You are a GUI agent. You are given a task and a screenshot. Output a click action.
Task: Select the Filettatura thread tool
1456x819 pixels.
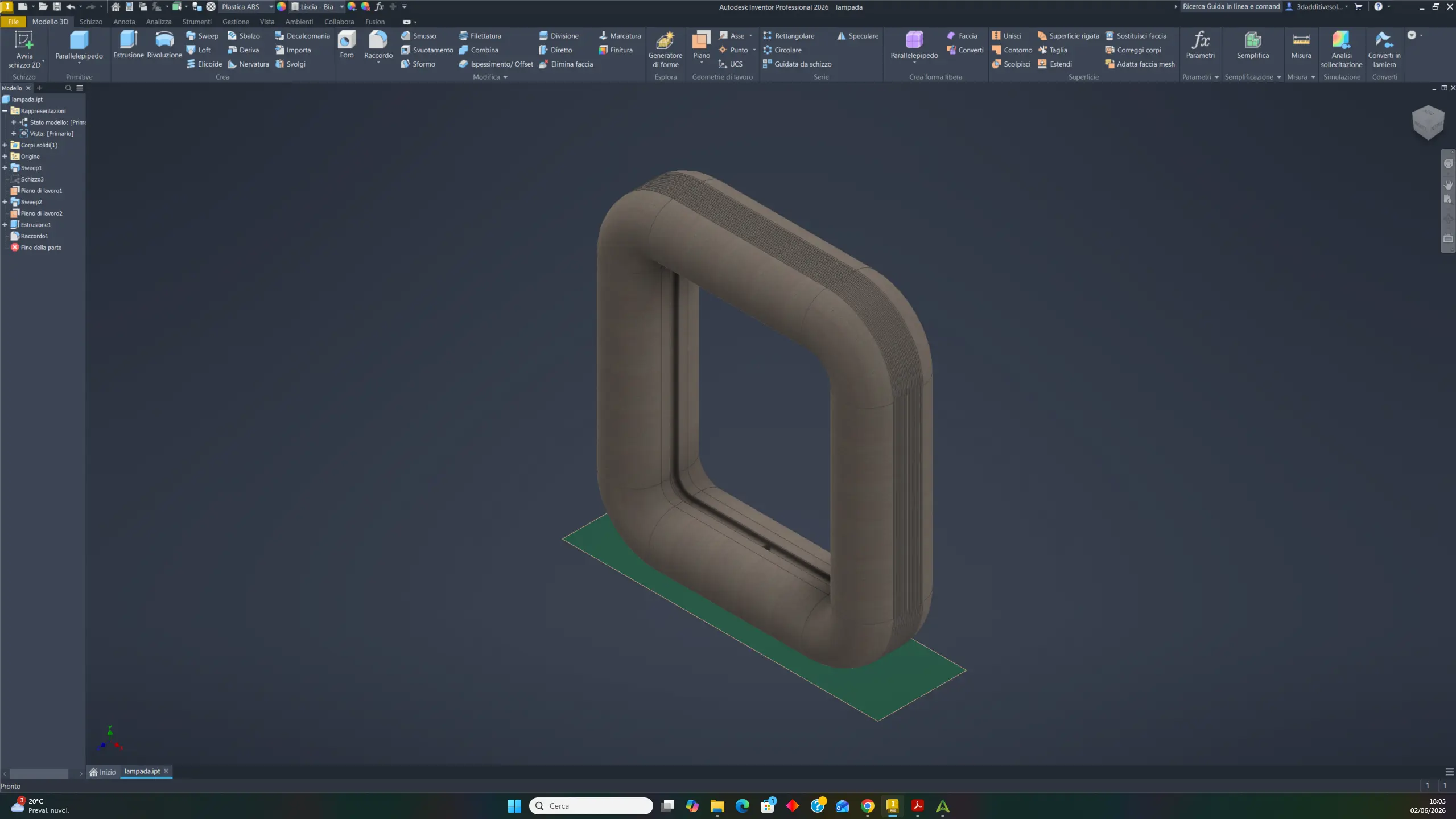click(x=480, y=36)
